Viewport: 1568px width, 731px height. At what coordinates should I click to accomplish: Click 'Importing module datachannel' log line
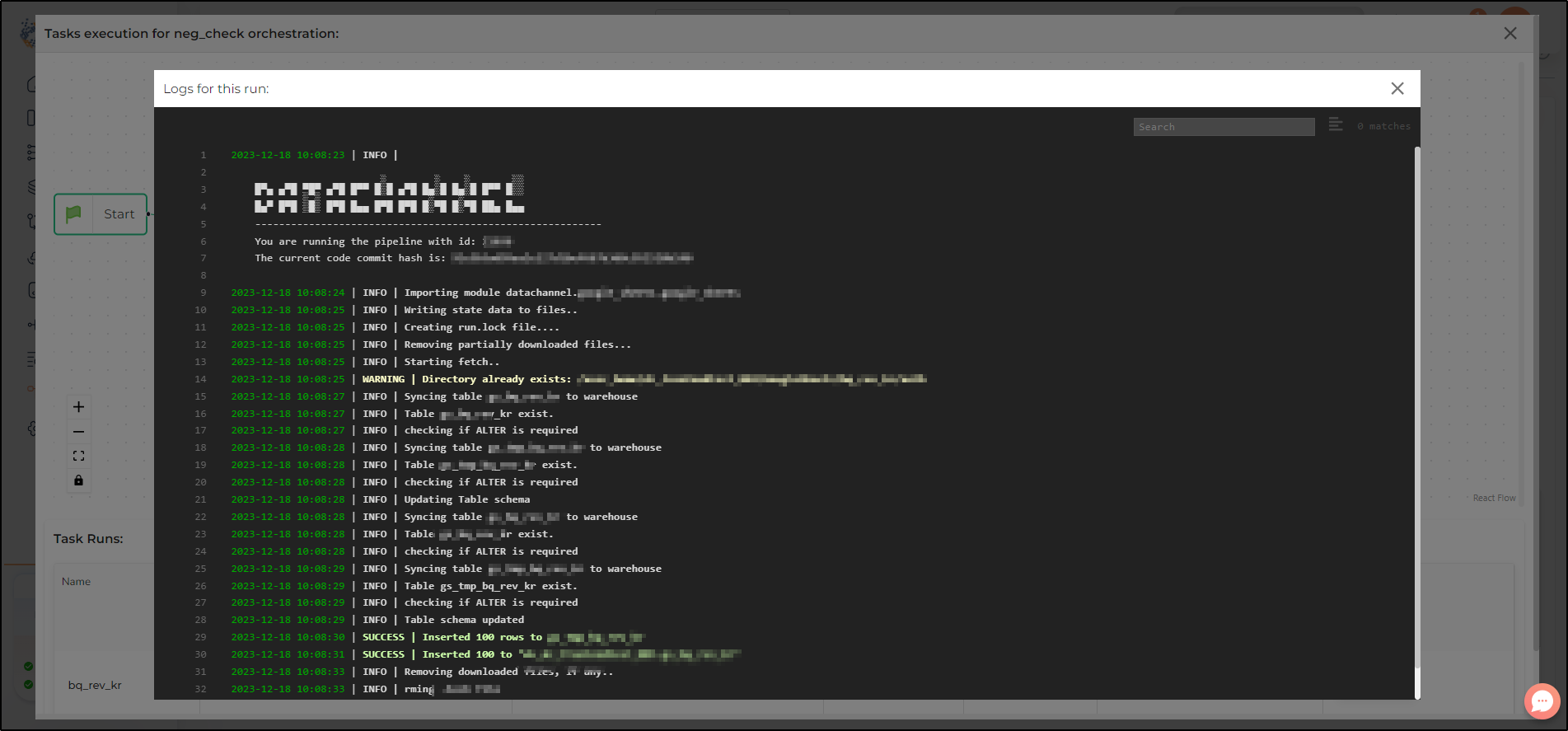point(485,293)
